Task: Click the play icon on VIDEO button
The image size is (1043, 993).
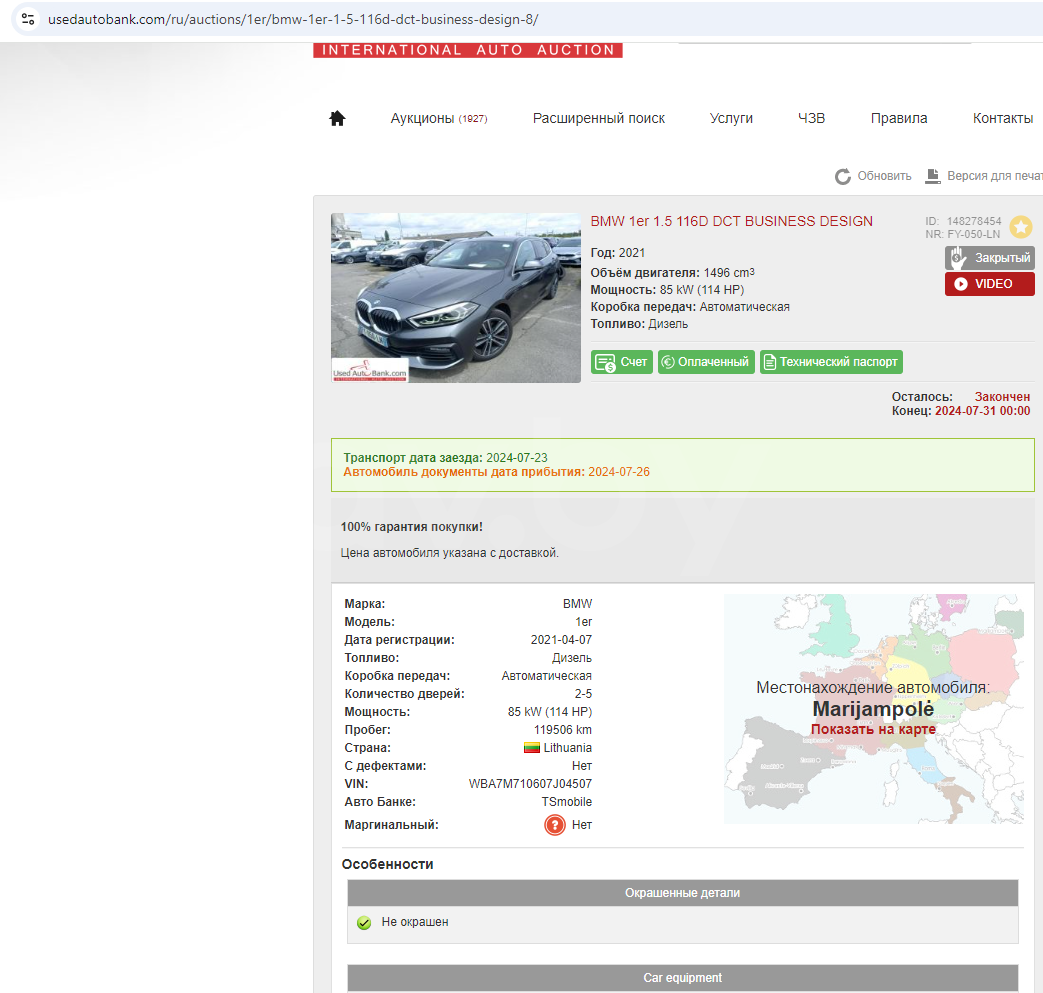Action: (961, 284)
